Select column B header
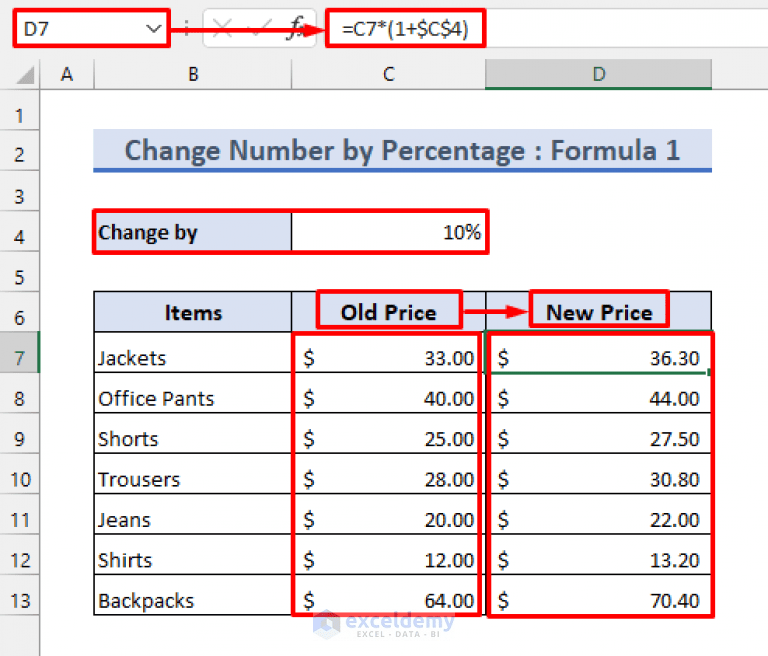768x656 pixels. pyautogui.click(x=192, y=74)
